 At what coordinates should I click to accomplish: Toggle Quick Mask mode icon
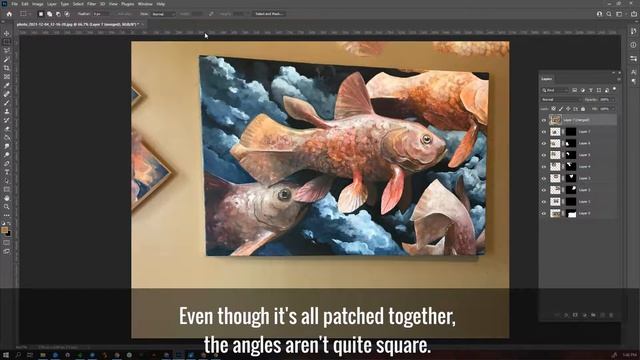click(x=7, y=242)
